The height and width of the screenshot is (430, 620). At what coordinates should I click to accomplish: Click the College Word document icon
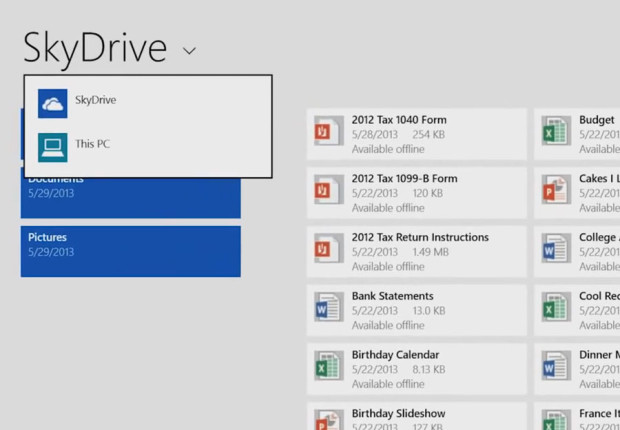click(556, 248)
